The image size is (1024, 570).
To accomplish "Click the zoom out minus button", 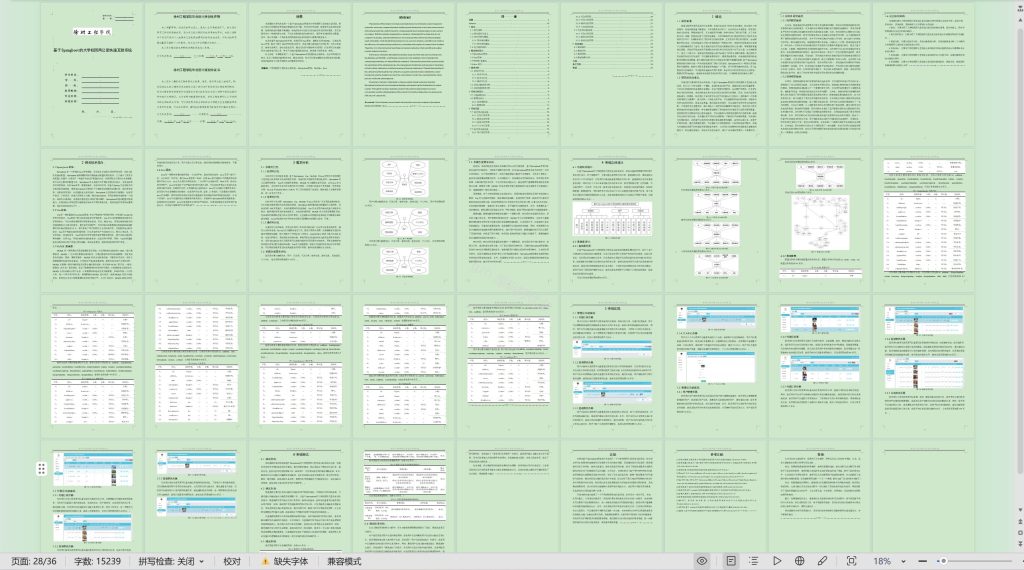I will (922, 561).
